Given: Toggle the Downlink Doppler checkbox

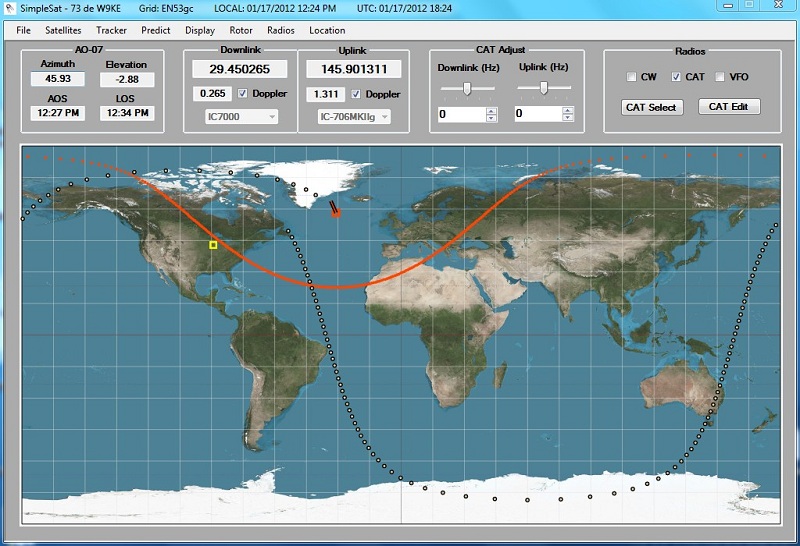Looking at the screenshot, I should click(243, 93).
